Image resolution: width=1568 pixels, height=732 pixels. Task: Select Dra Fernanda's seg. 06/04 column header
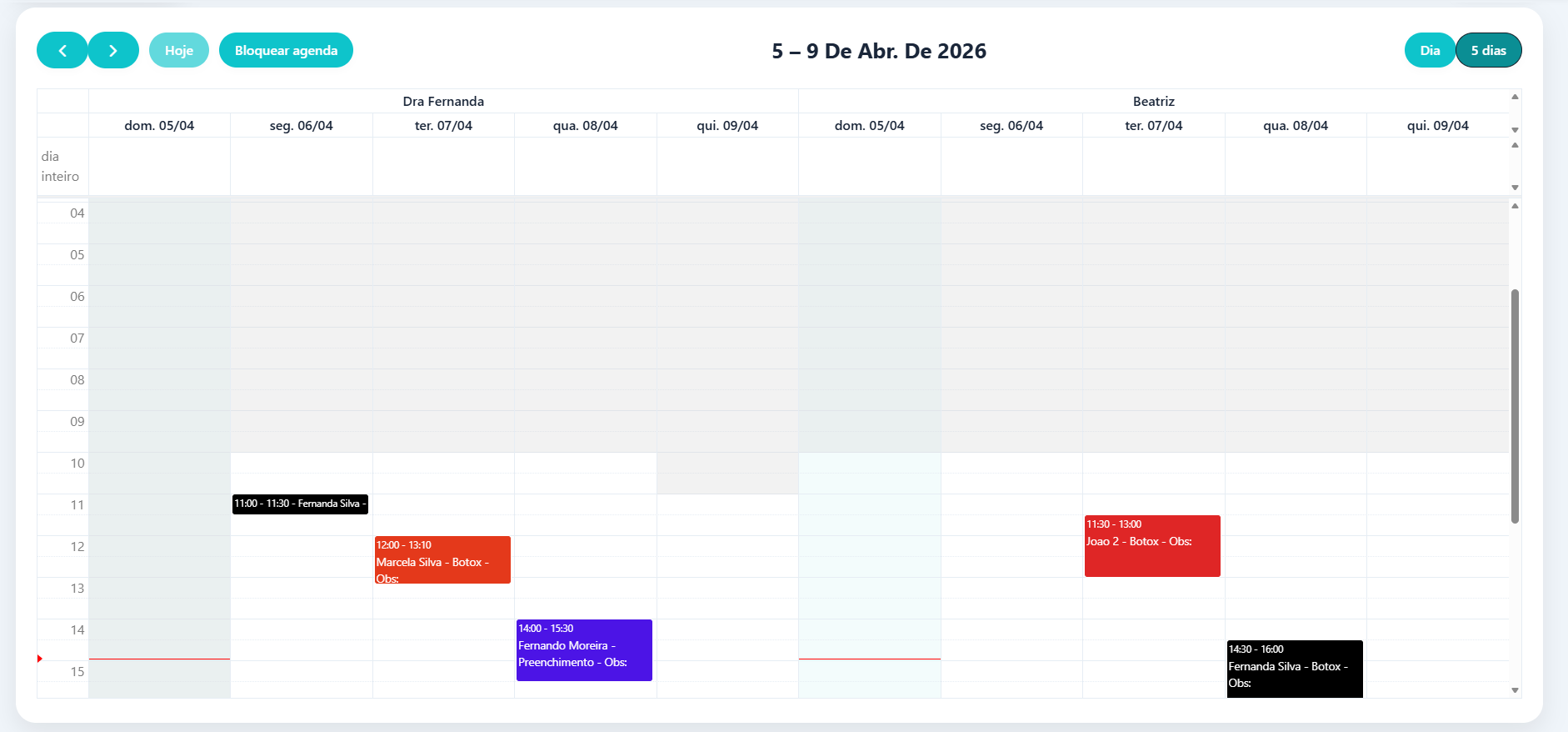pyautogui.click(x=302, y=126)
